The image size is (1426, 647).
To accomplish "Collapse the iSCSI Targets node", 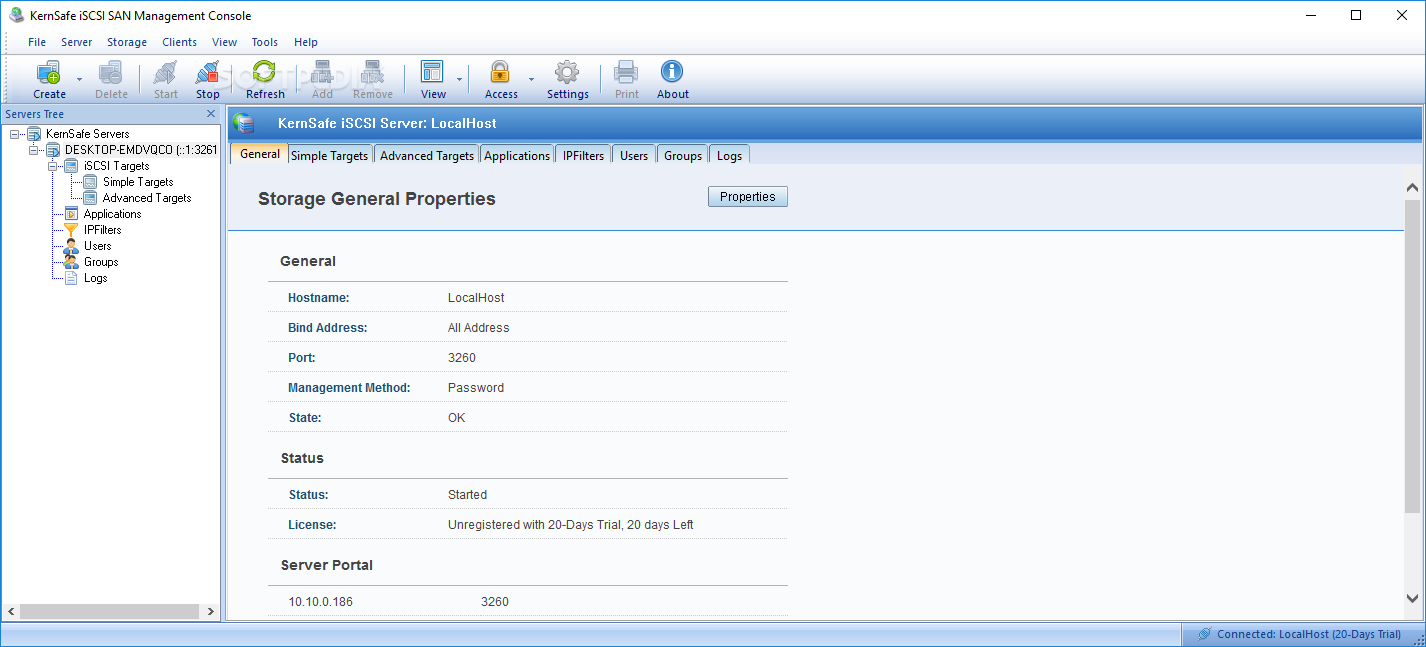I will click(x=53, y=166).
